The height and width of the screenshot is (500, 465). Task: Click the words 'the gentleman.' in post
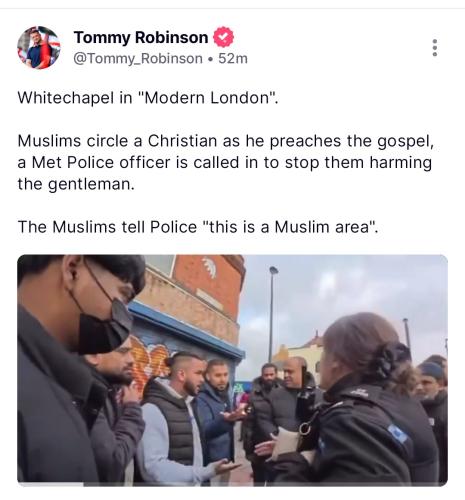pos(76,184)
